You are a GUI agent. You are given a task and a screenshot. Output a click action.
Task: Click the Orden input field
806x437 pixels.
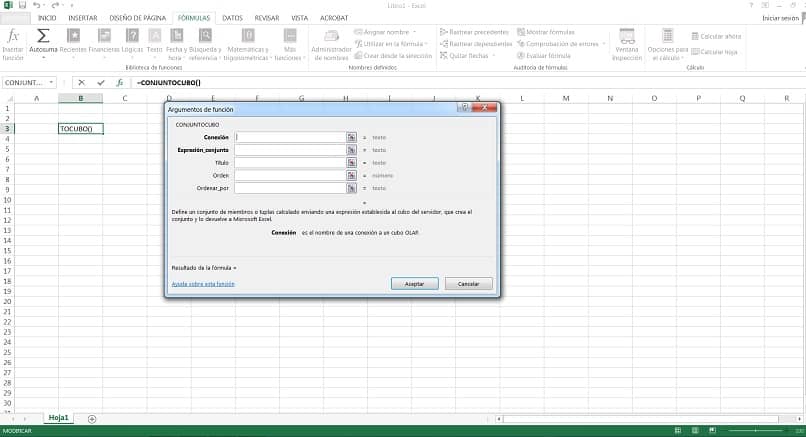pos(290,175)
